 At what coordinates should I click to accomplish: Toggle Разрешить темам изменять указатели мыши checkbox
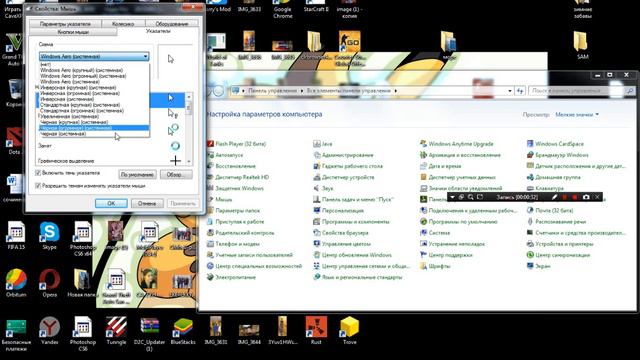click(x=38, y=186)
